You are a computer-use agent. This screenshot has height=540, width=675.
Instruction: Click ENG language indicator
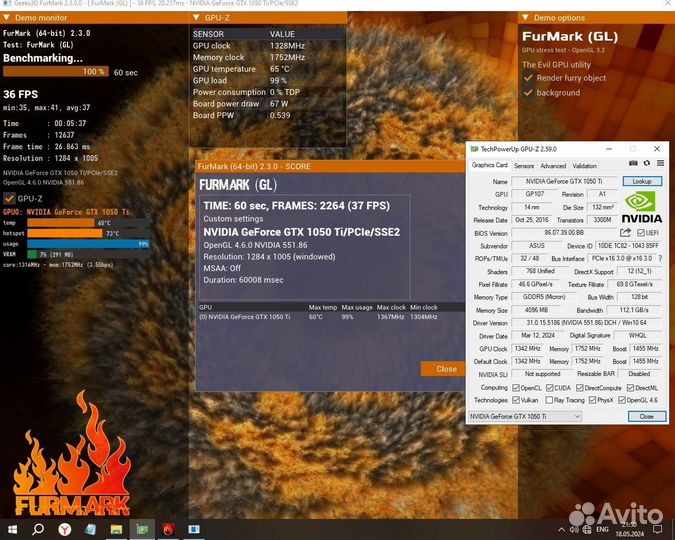point(602,530)
